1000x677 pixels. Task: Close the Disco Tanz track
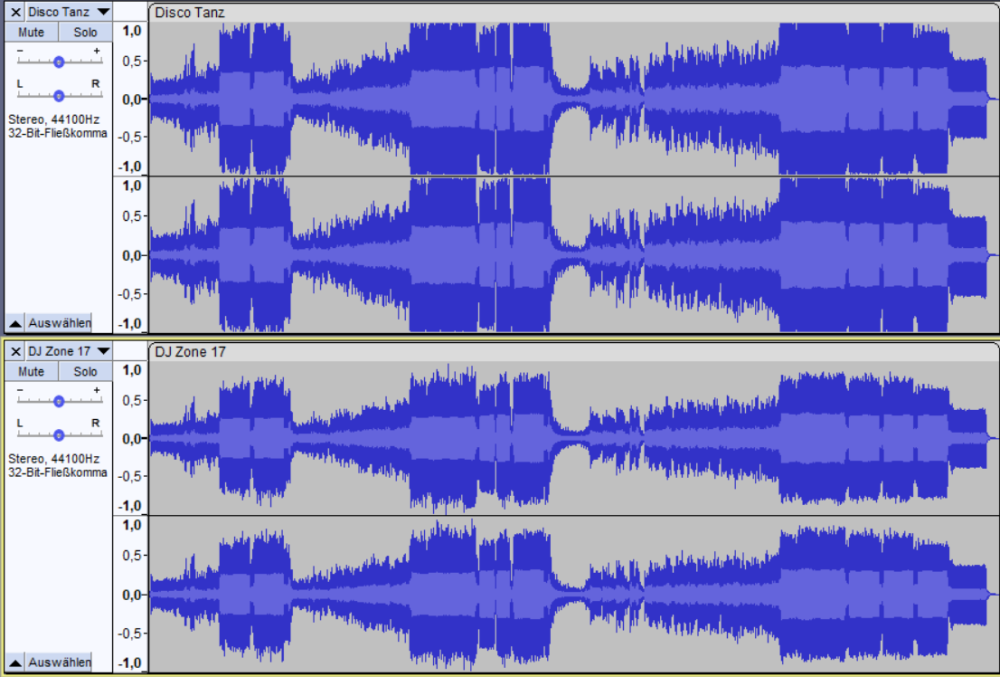[15, 12]
